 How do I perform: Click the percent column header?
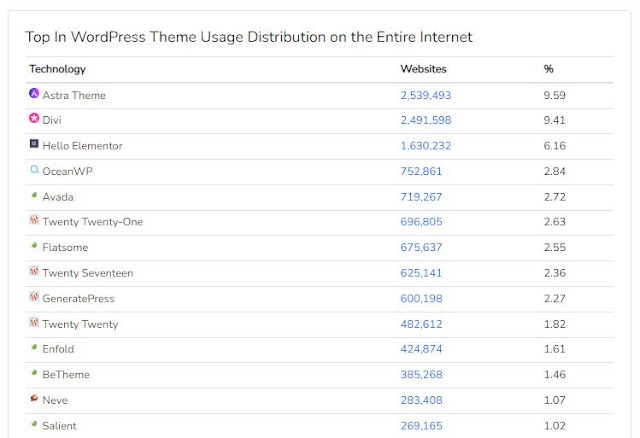click(x=548, y=69)
